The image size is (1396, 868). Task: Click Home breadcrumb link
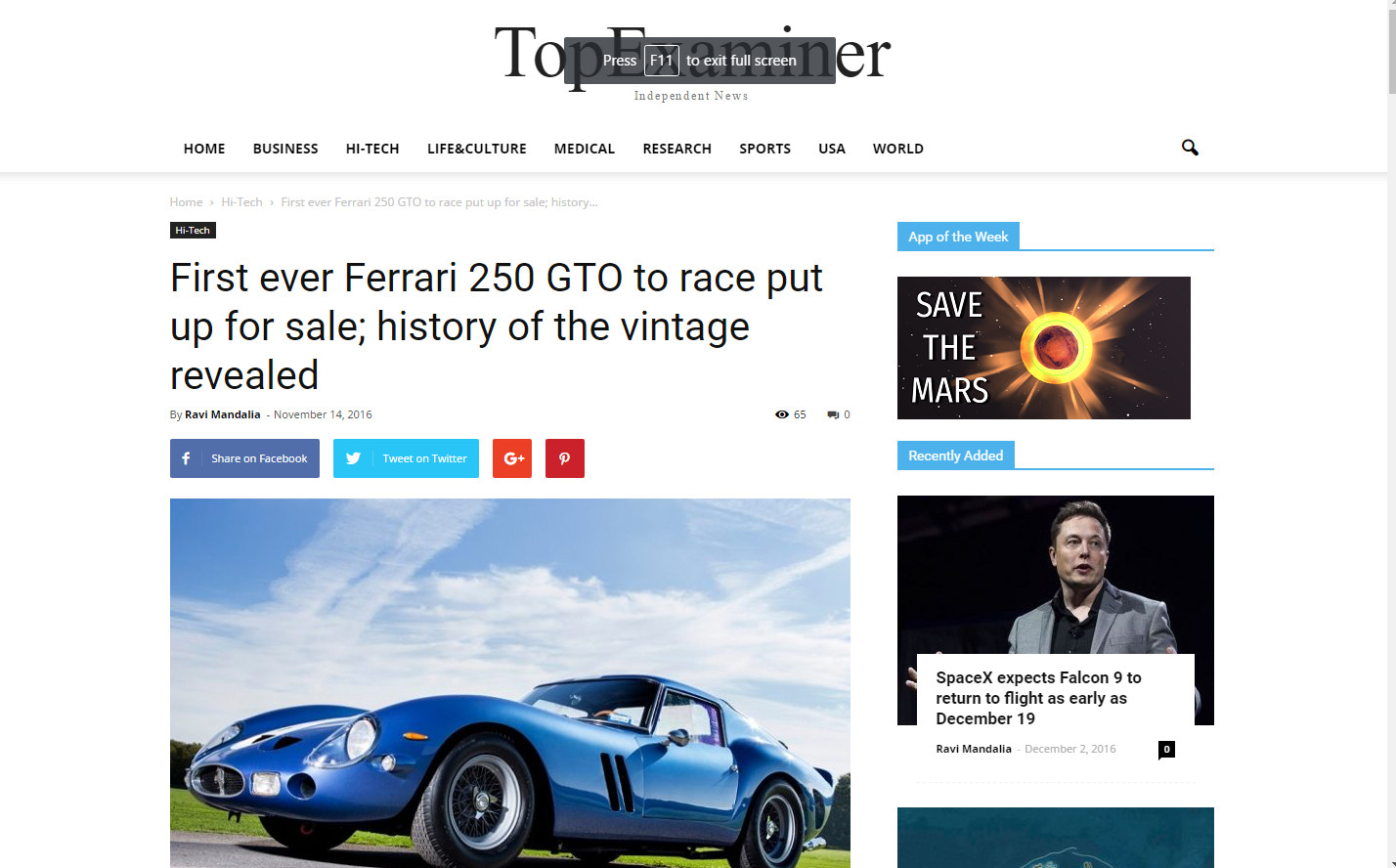(186, 202)
